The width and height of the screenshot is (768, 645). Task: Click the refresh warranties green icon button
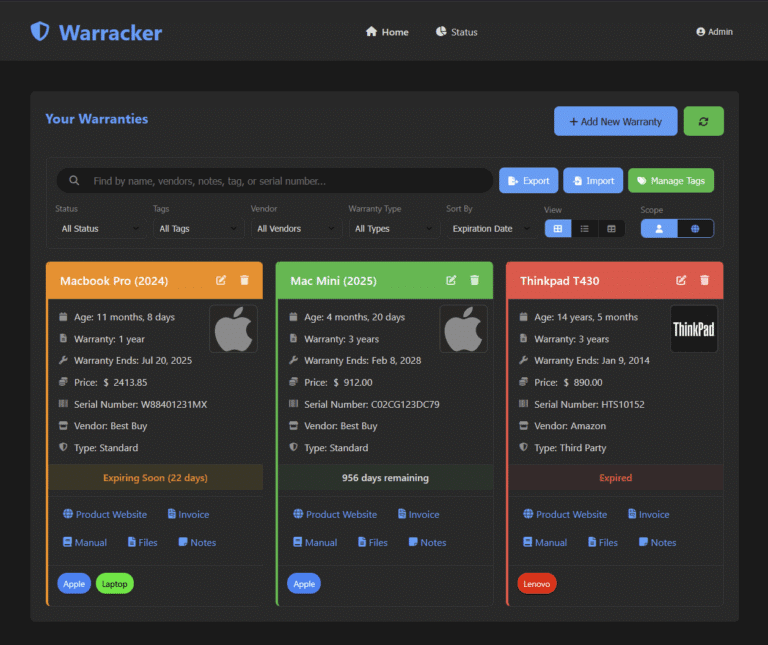click(703, 121)
